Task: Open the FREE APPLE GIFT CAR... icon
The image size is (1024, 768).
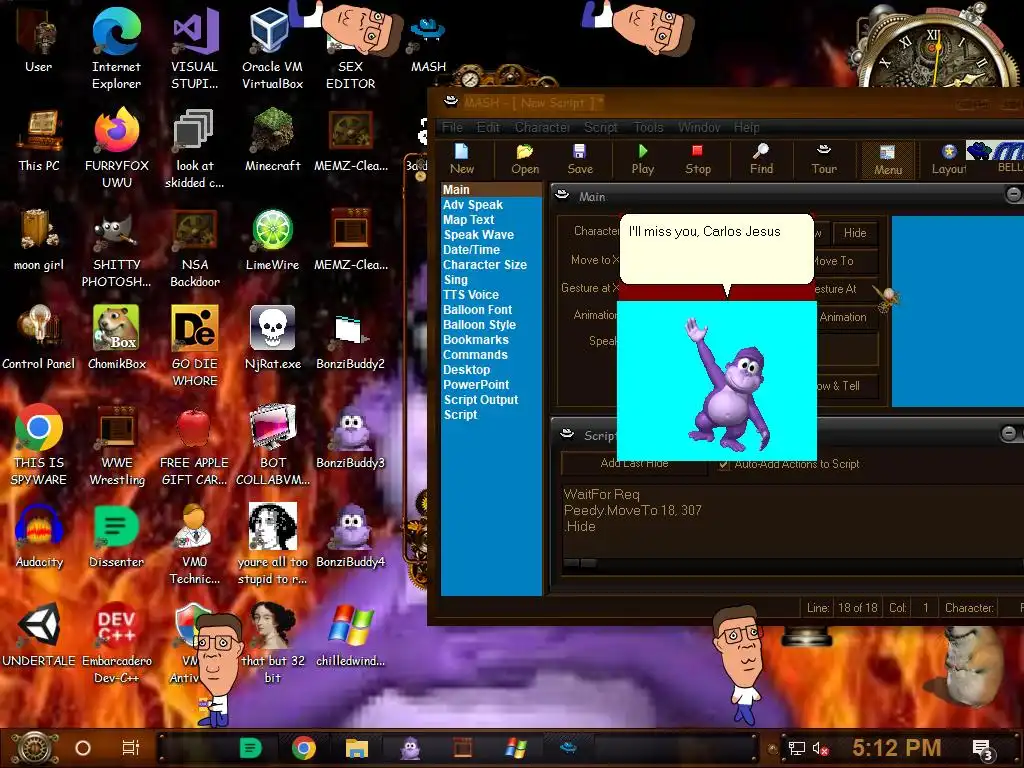Action: click(x=194, y=445)
